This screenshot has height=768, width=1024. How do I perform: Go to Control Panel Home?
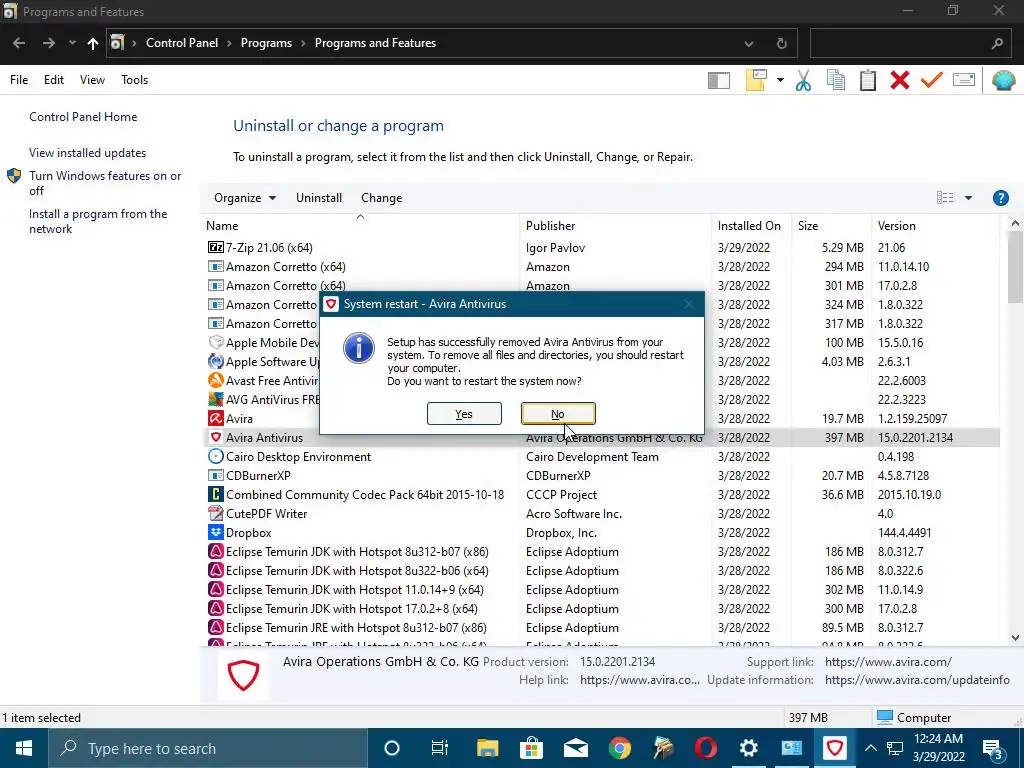(83, 117)
